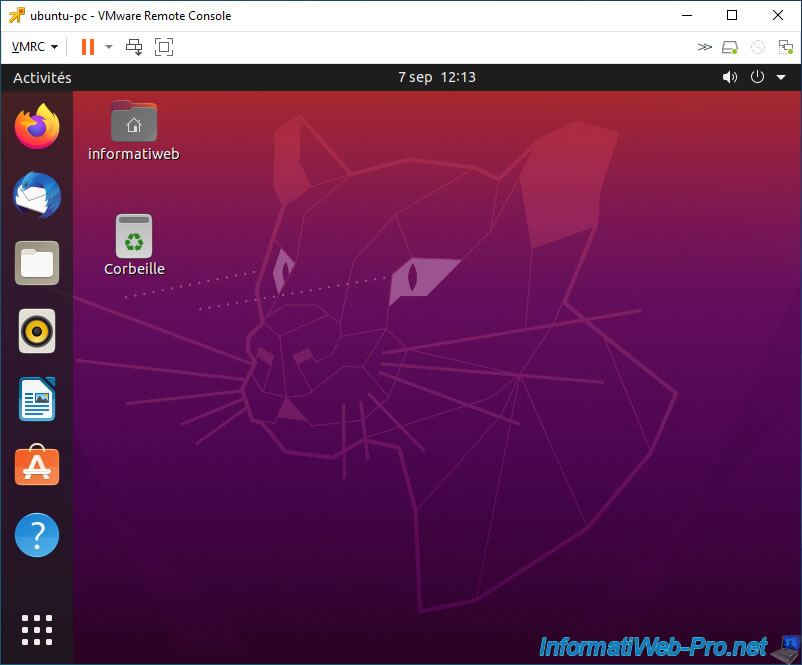This screenshot has width=802, height=665.
Task: Minimize the VMware Remote Console window
Action: pos(687,15)
